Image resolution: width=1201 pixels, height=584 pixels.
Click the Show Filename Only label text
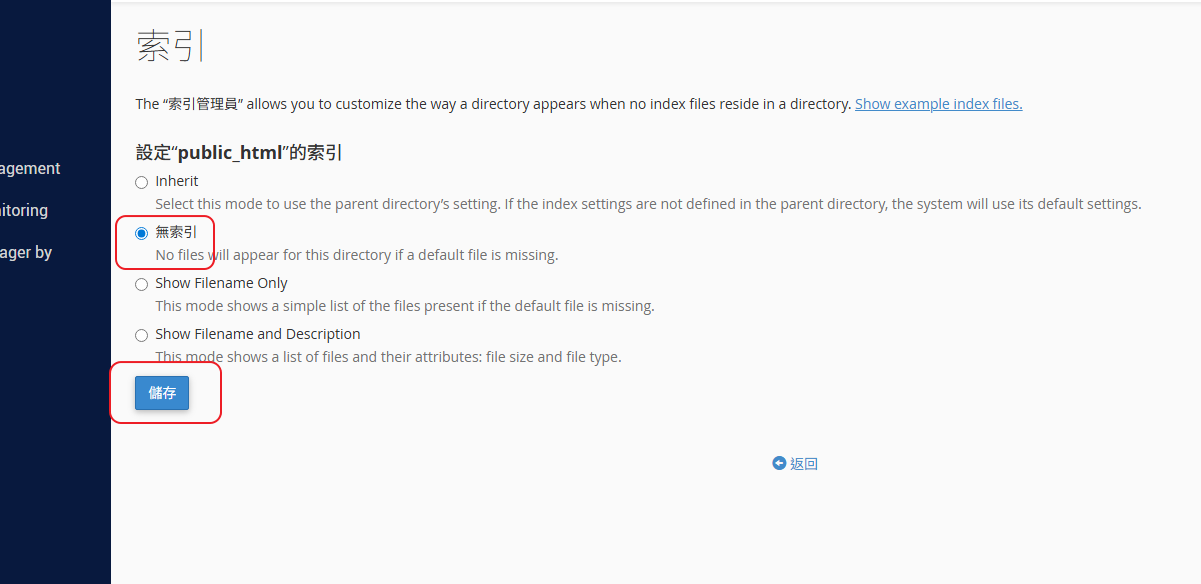click(x=221, y=283)
